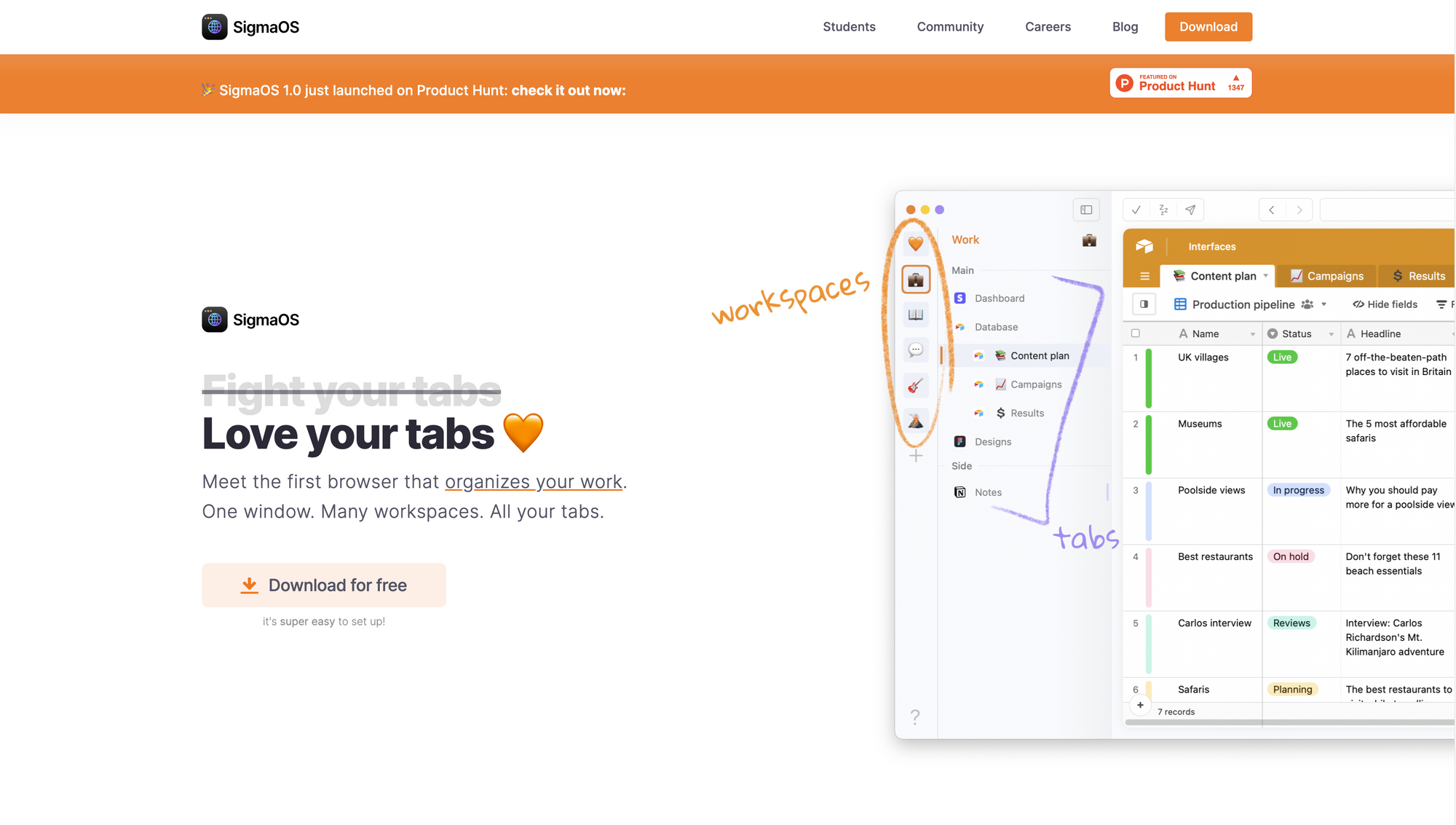Viewport: 1456px width, 825px height.
Task: Click the Product Hunt featured badge
Action: pos(1180,83)
